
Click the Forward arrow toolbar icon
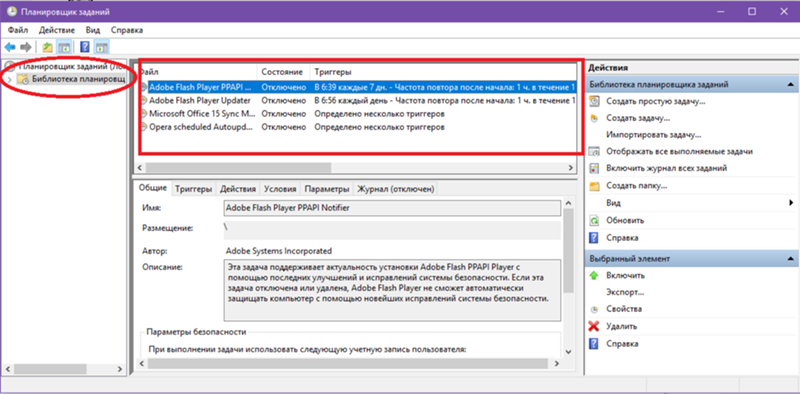click(26, 47)
